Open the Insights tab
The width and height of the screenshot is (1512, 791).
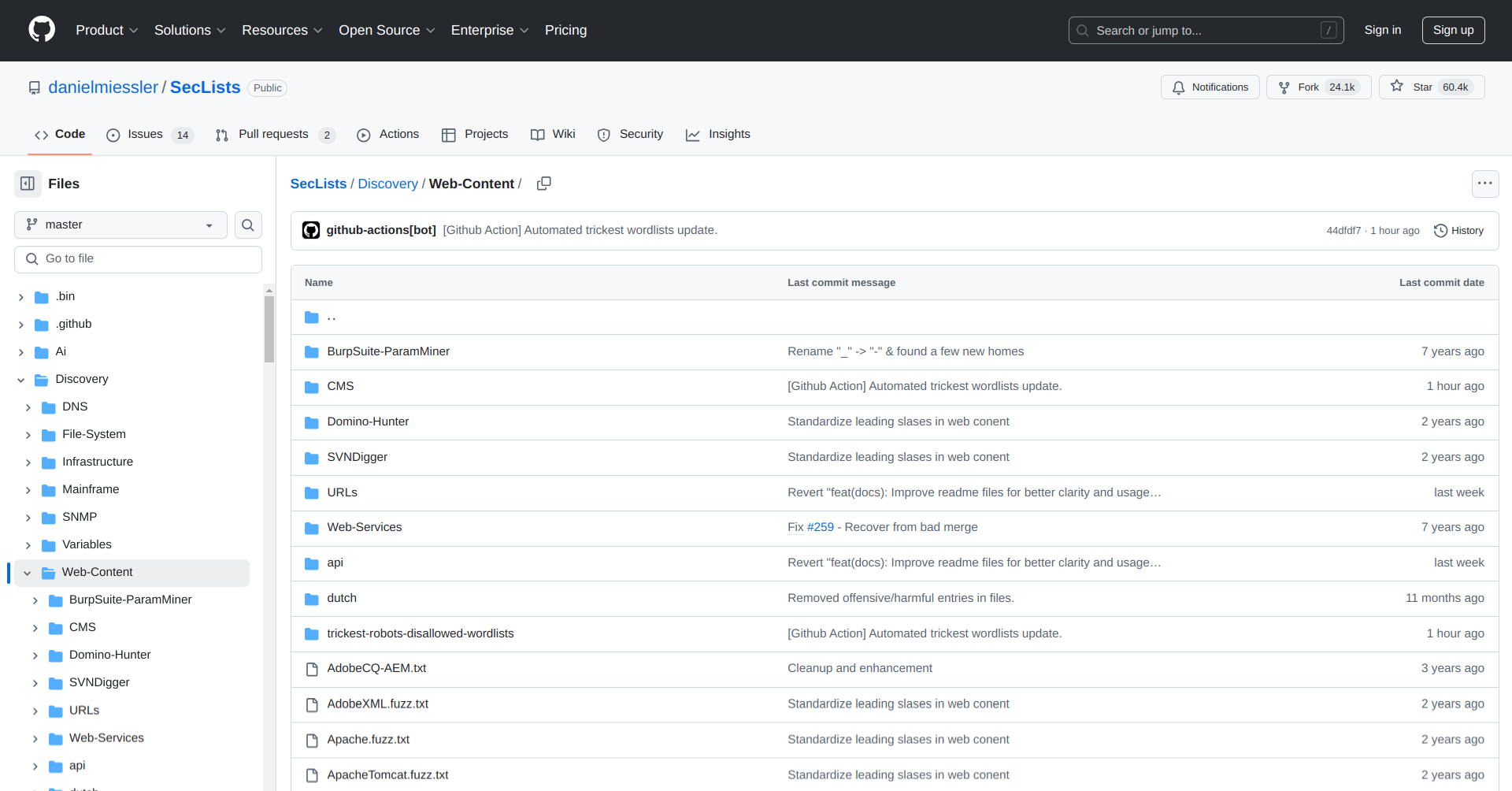point(717,135)
